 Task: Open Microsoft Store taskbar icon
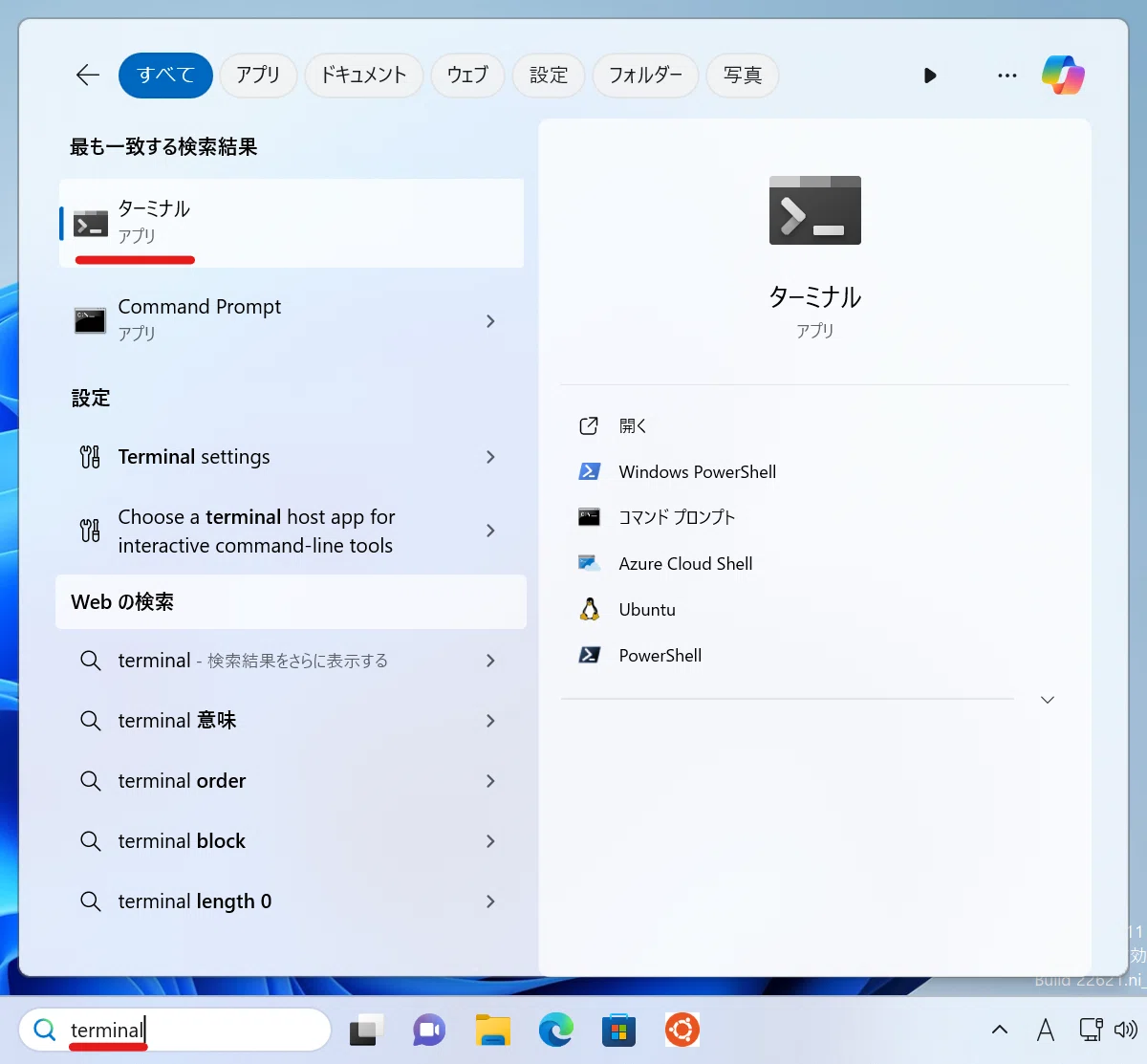[618, 1030]
